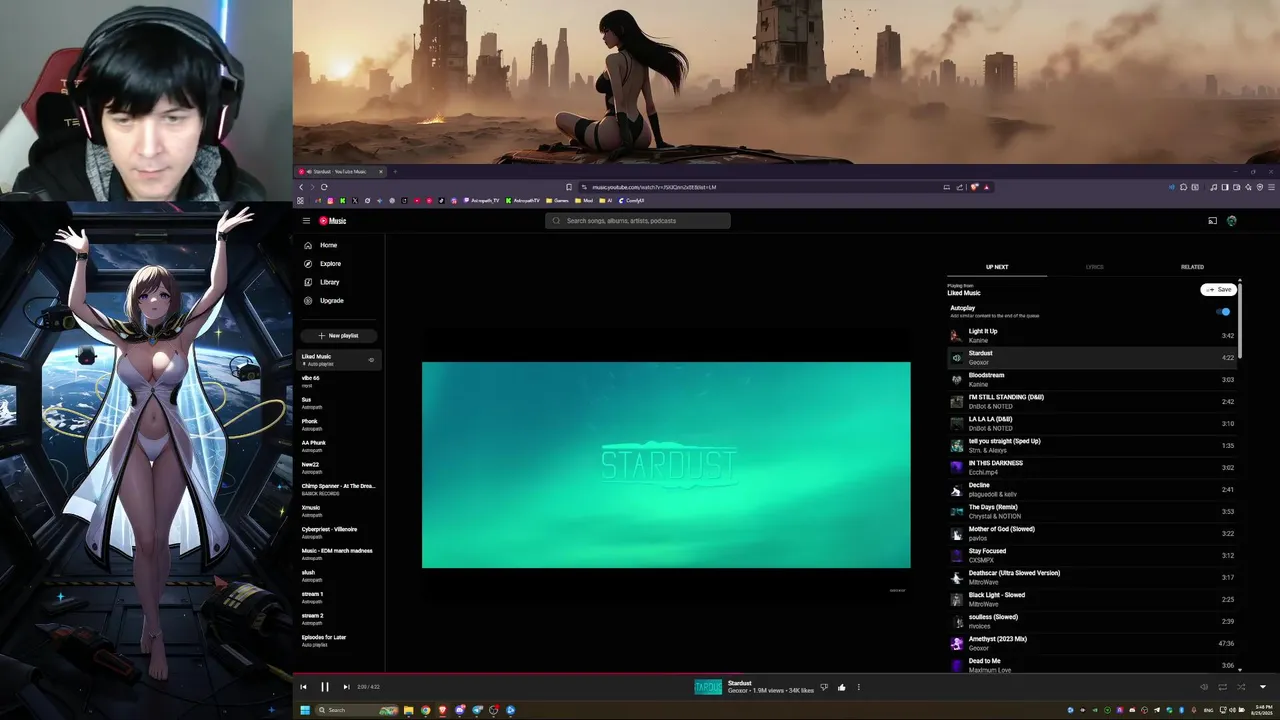This screenshot has height=720, width=1280.
Task: Switch to the UP NEXT tab
Action: 997,267
